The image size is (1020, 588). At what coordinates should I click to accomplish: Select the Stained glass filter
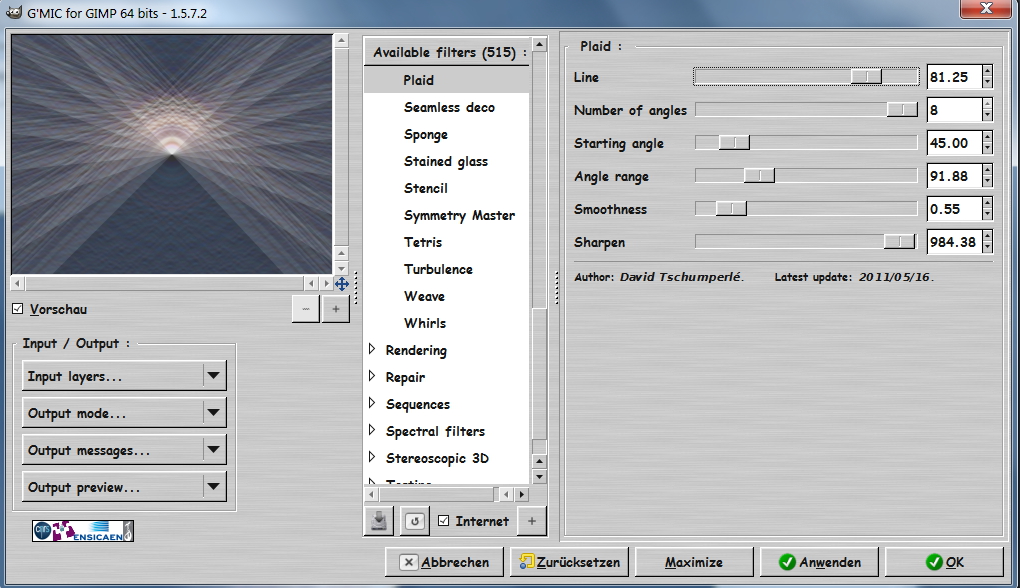click(x=445, y=162)
